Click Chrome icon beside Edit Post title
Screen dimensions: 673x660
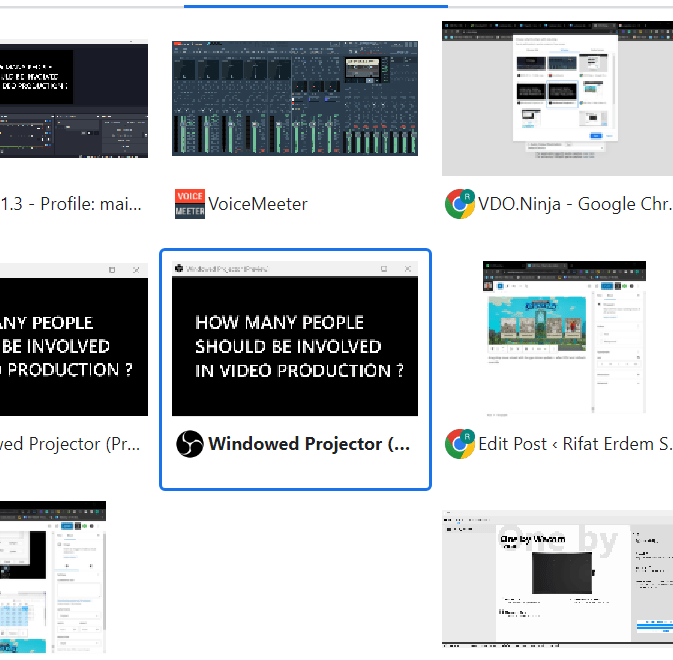click(x=460, y=444)
